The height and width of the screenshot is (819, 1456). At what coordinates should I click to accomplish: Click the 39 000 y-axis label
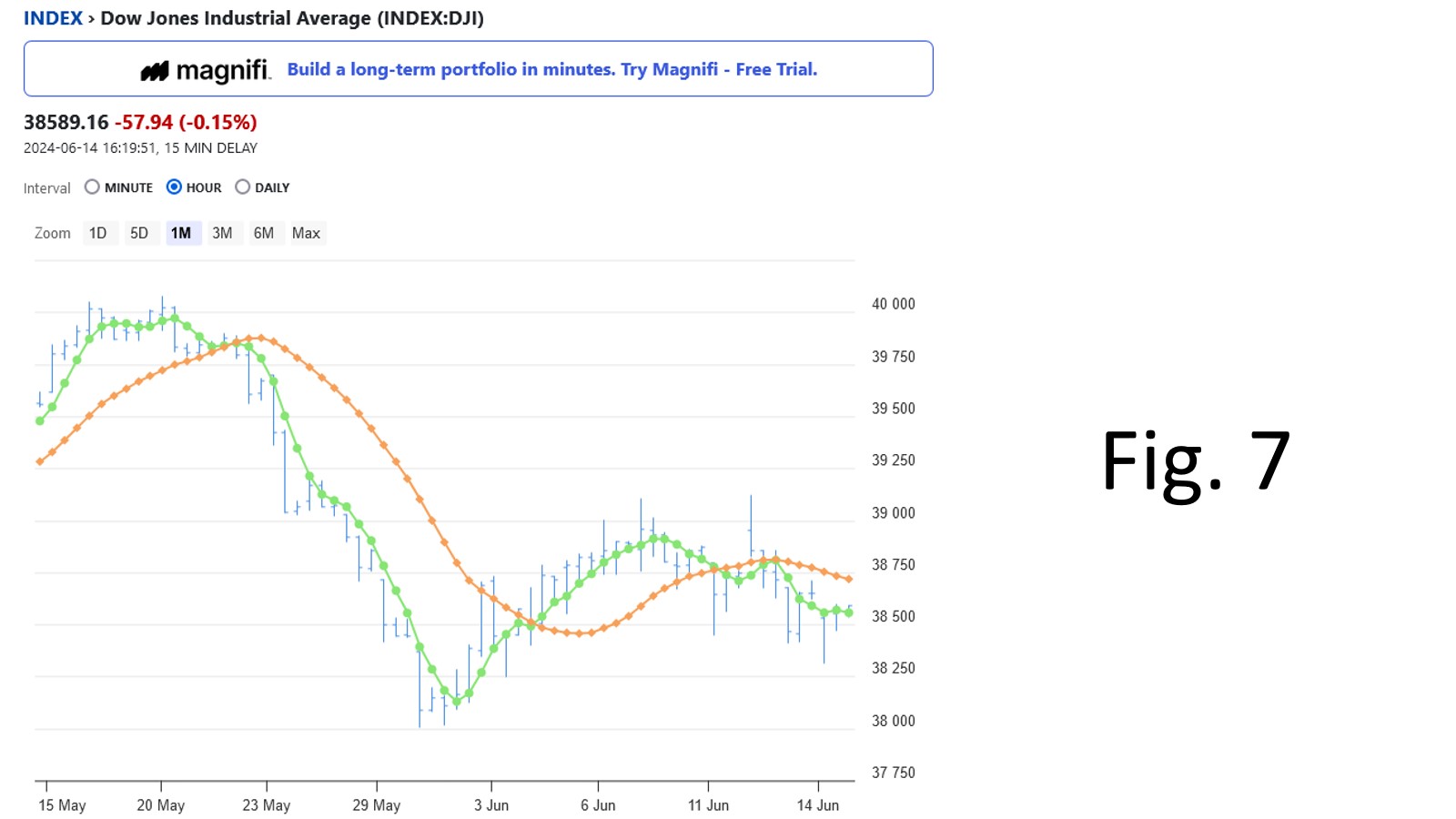894,513
